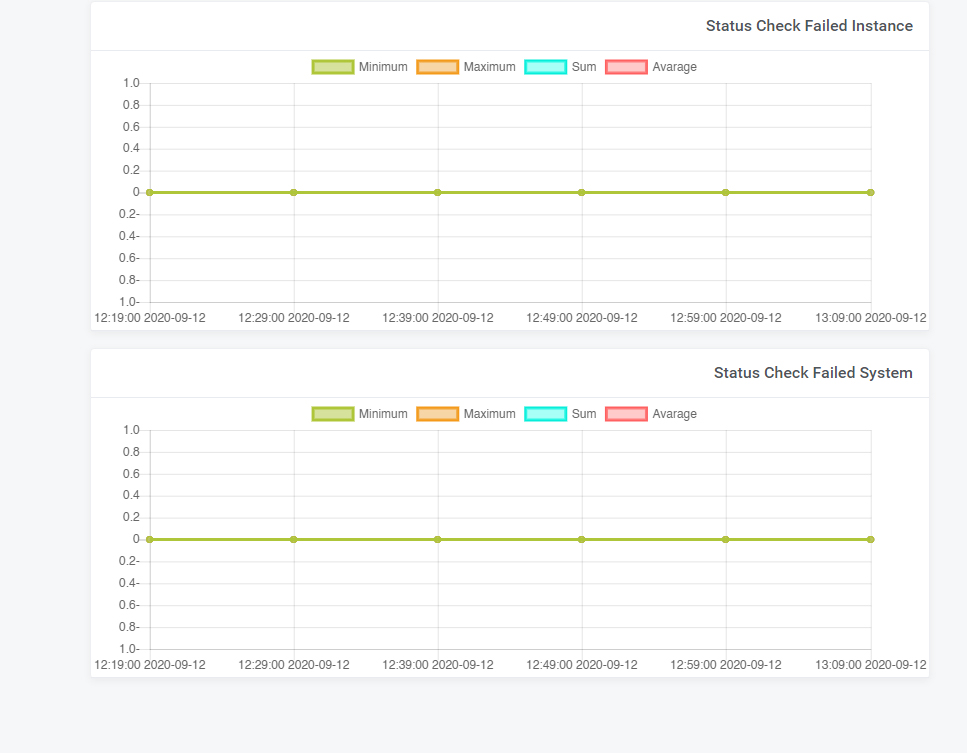967x753 pixels.
Task: Click red Avarage swatch in System chart legend
Action: (x=627, y=414)
